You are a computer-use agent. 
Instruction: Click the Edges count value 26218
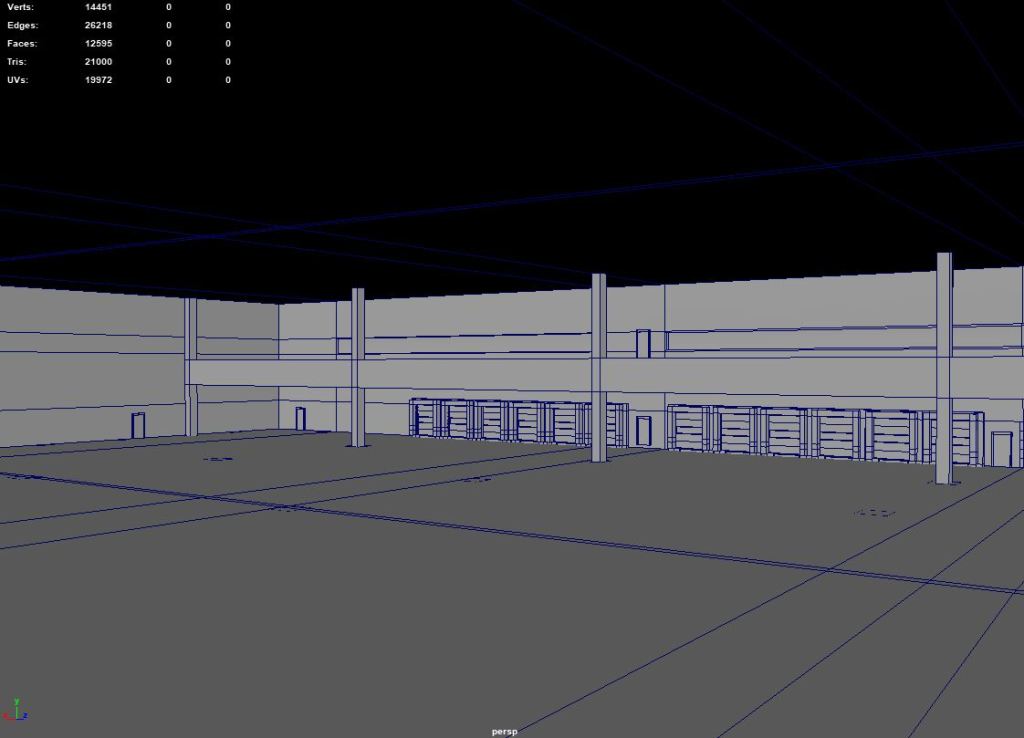click(98, 25)
